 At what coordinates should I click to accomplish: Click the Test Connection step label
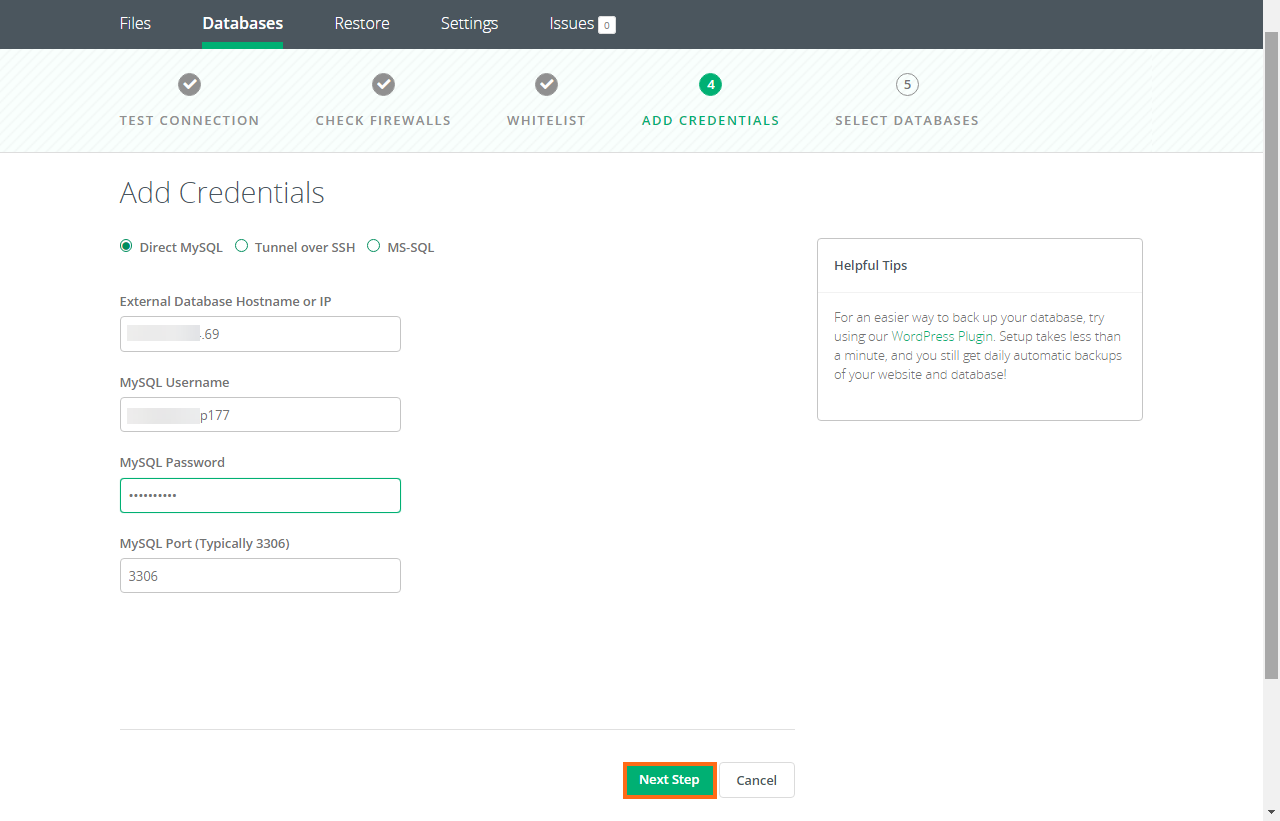click(x=189, y=120)
